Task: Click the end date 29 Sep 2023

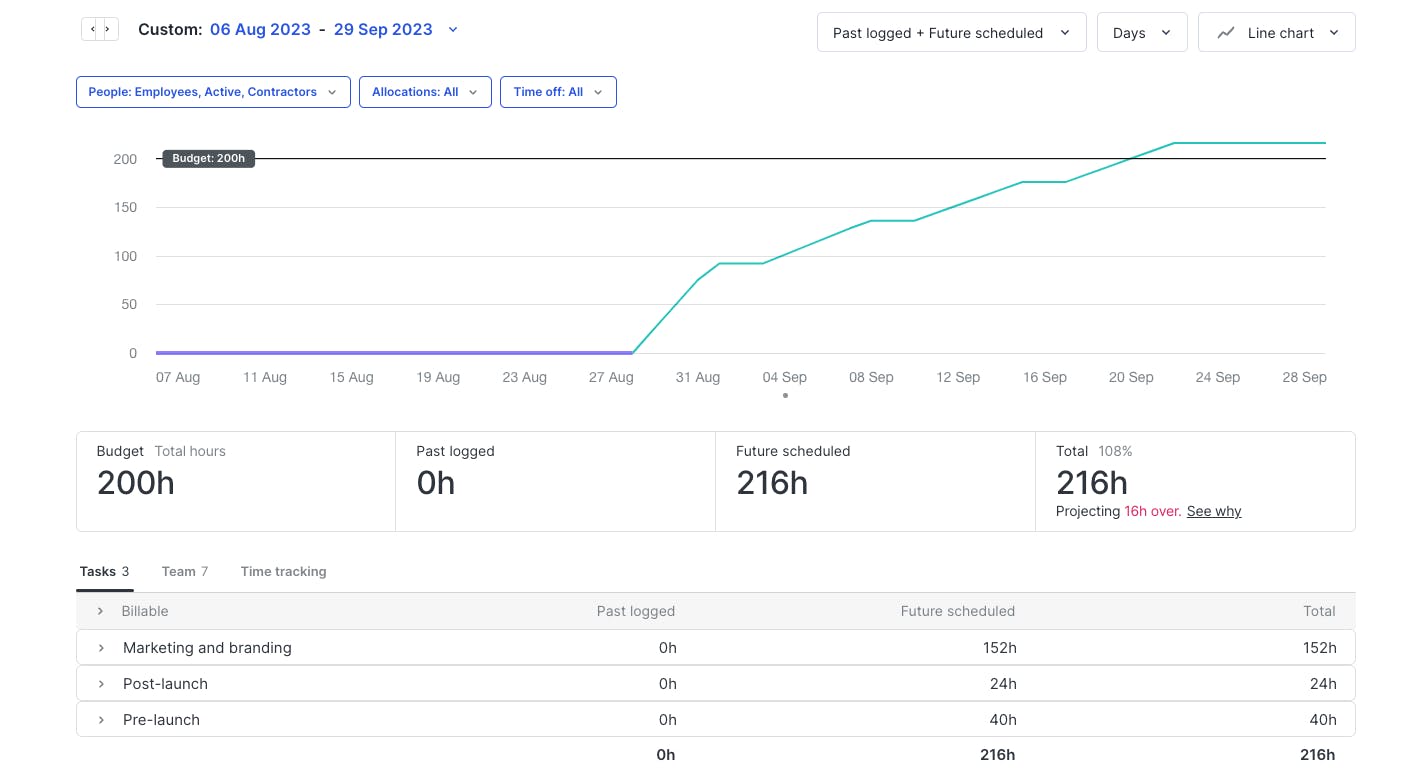Action: pyautogui.click(x=383, y=30)
